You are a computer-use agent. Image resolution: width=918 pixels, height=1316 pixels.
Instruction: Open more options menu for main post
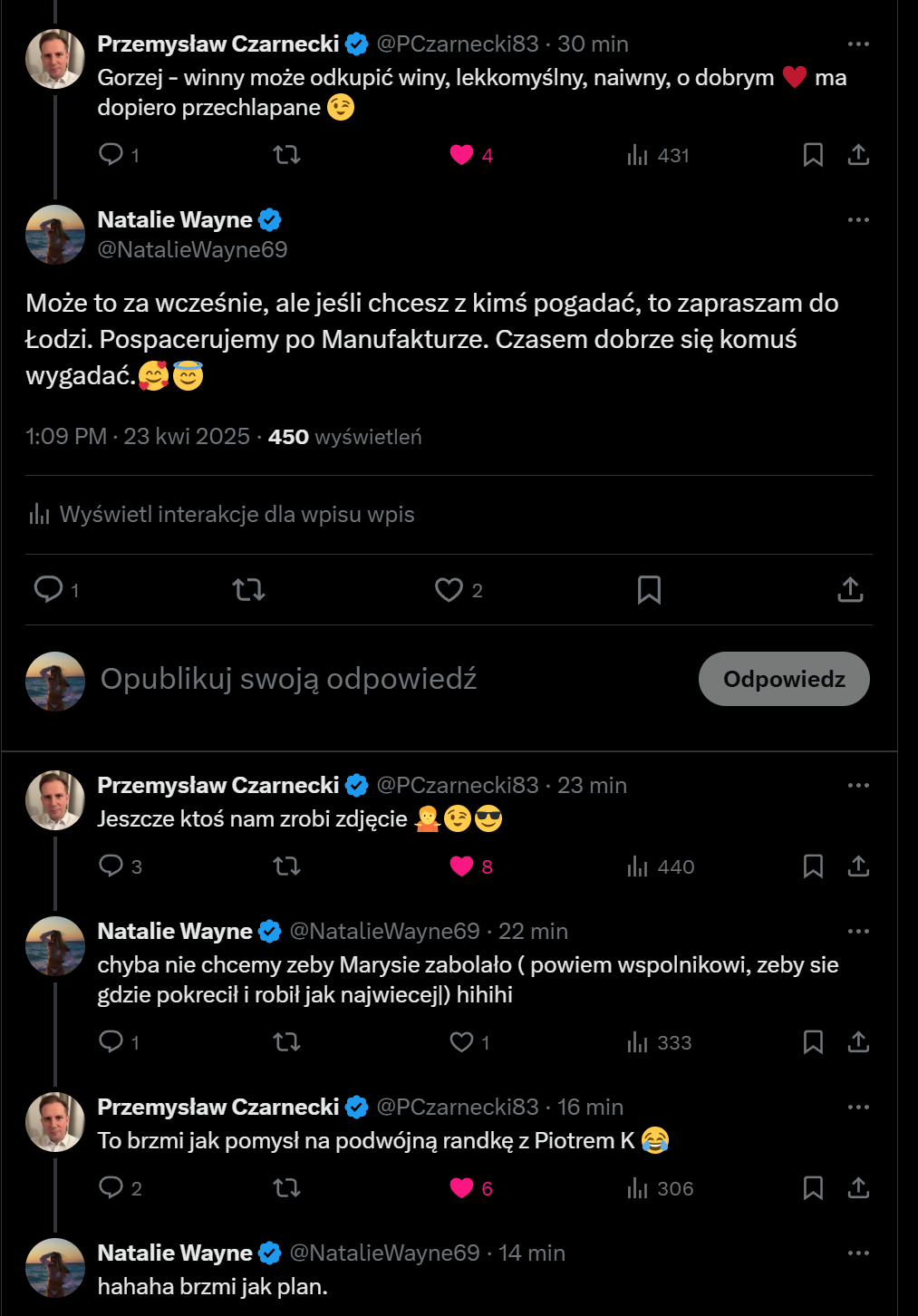click(858, 219)
